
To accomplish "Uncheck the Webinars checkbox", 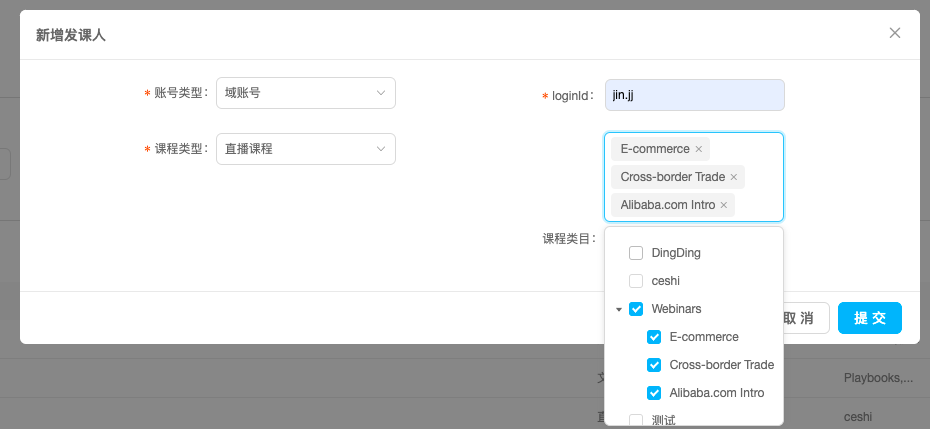I will pyautogui.click(x=636, y=309).
